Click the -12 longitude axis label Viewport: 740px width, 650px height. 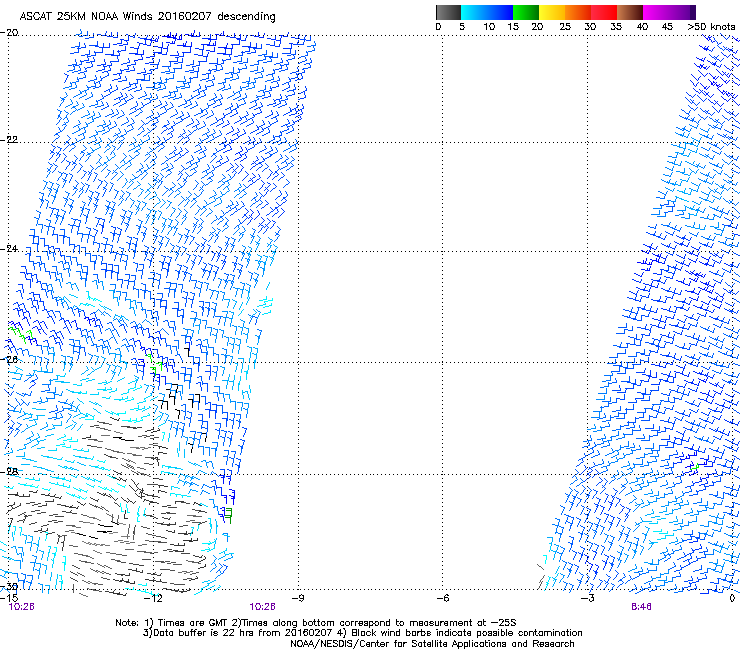coord(153,598)
